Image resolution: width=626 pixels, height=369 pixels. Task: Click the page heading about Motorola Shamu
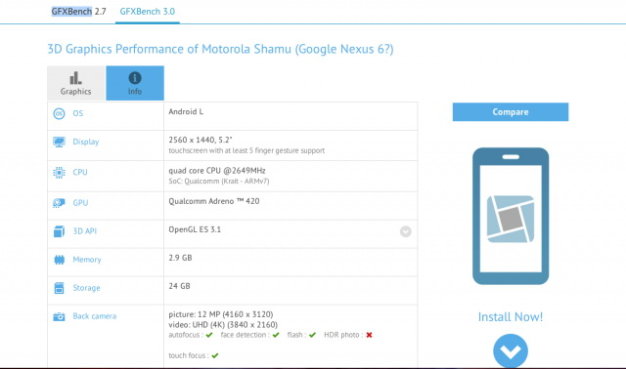click(220, 49)
